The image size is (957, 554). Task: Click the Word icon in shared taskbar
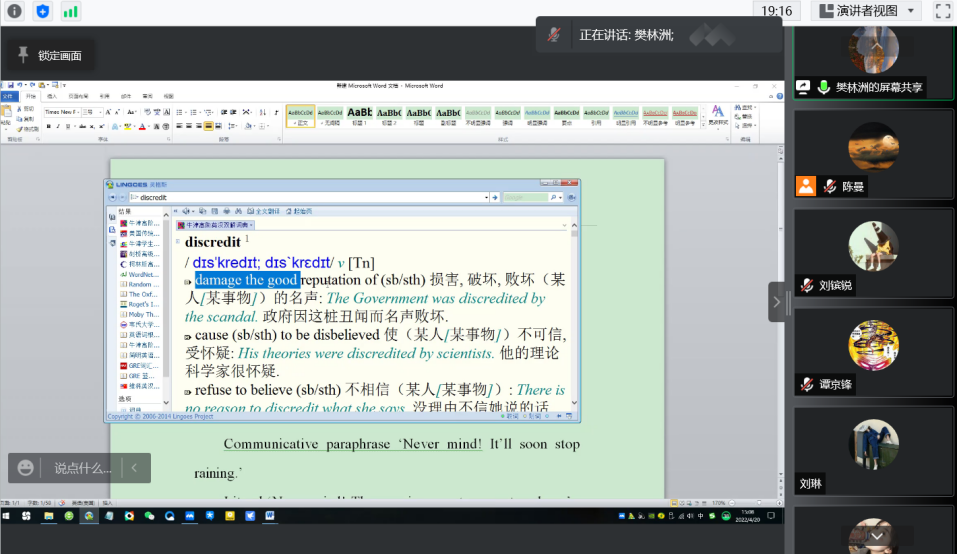click(x=270, y=516)
